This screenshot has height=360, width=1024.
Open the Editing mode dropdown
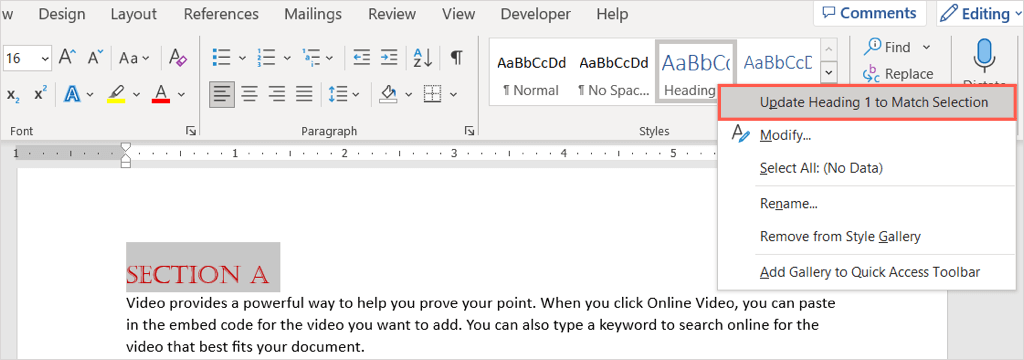click(980, 14)
